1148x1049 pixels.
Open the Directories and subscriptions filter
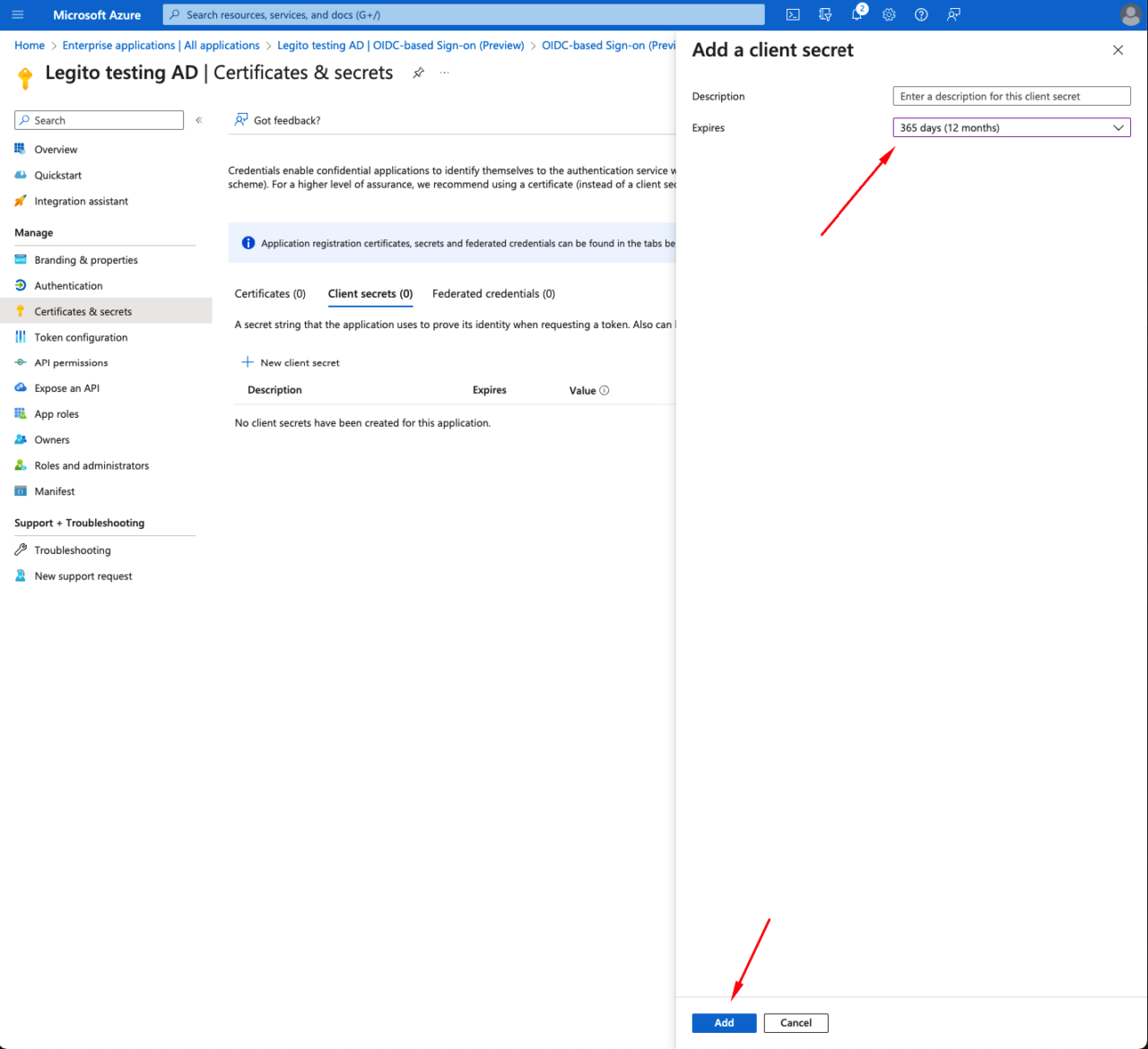tap(824, 14)
